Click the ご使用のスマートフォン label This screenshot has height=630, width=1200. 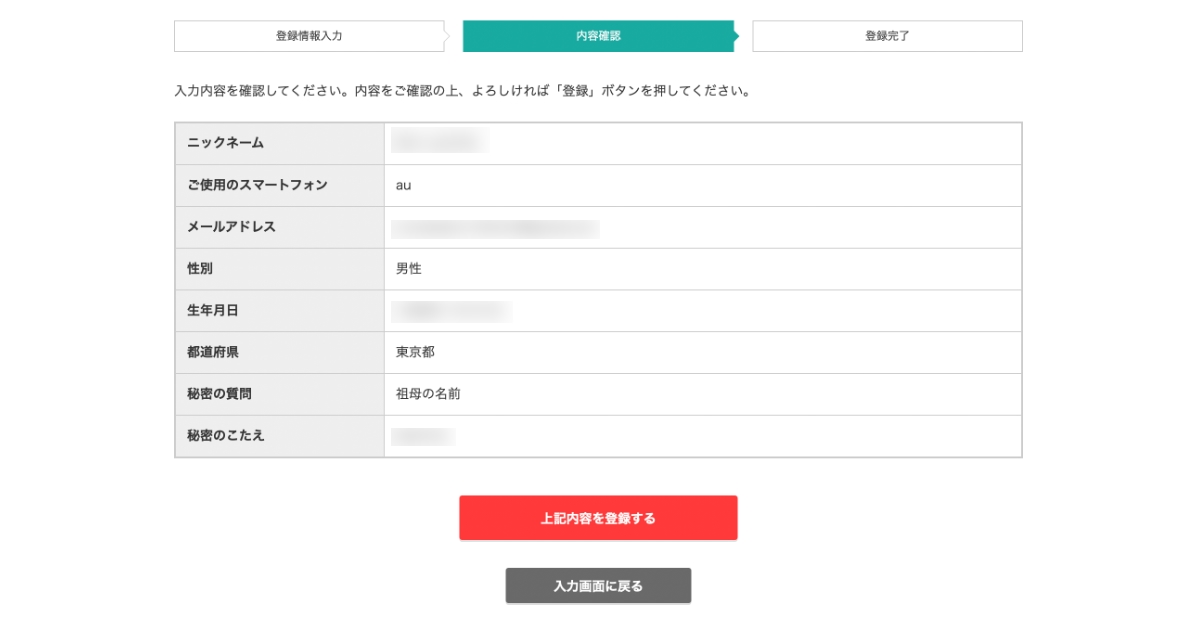pyautogui.click(x=257, y=185)
